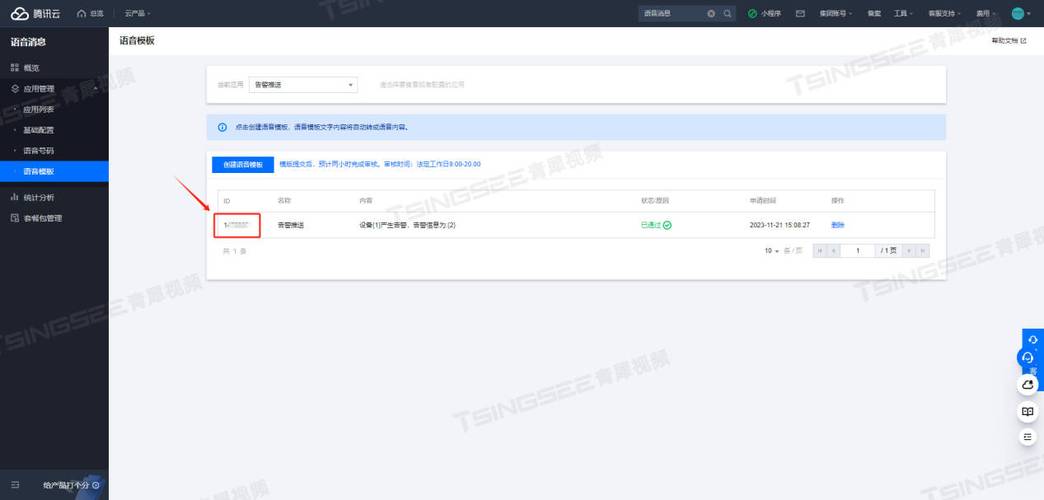Viewport: 1044px width, 500px height.
Task: Click the blue info icon in notice
Action: (222, 126)
